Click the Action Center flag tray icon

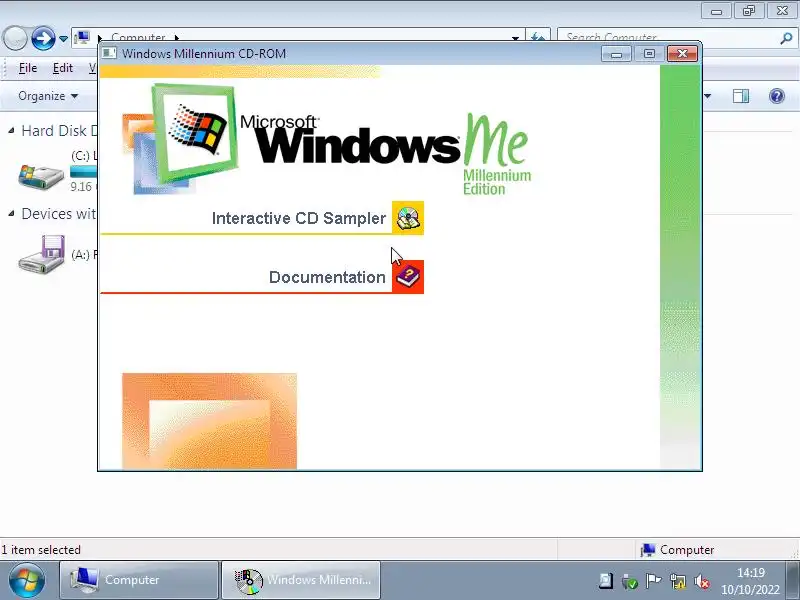coord(653,580)
